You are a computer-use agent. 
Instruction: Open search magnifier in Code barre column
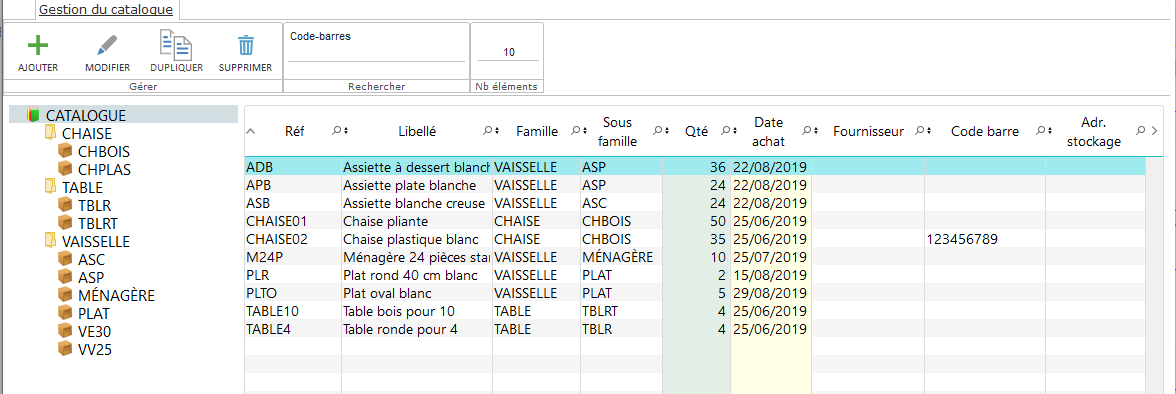pyautogui.click(x=1041, y=131)
